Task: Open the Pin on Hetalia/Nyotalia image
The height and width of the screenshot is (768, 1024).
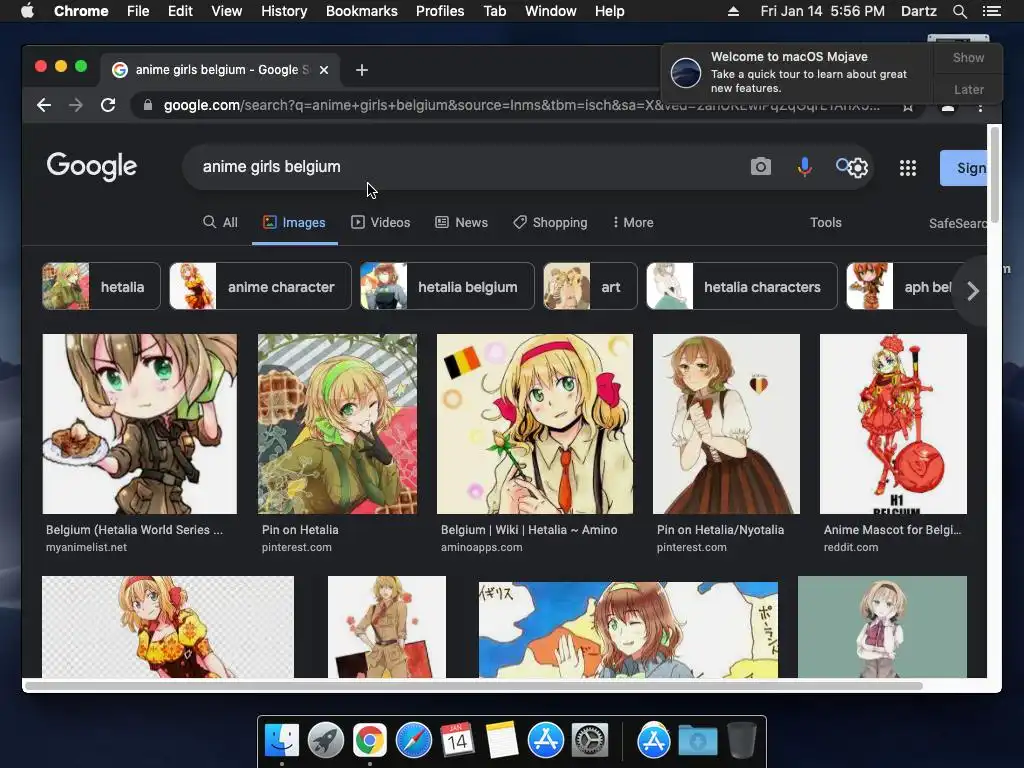Action: tap(726, 424)
